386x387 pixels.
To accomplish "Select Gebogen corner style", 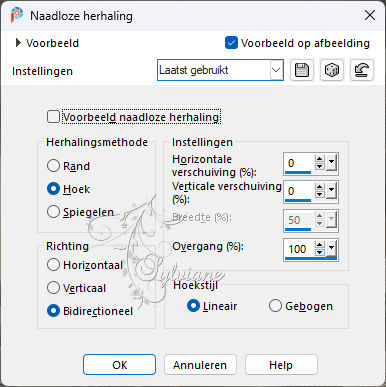I will 275,306.
